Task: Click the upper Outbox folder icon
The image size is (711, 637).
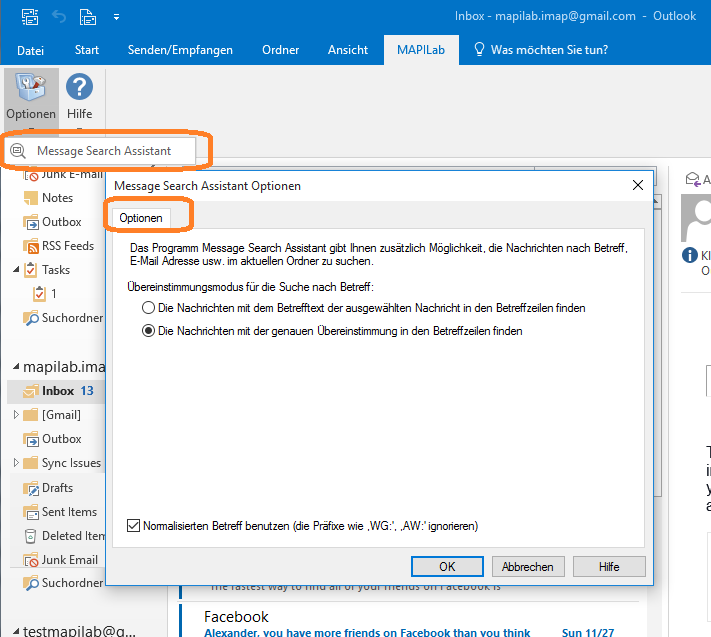Action: 31,222
